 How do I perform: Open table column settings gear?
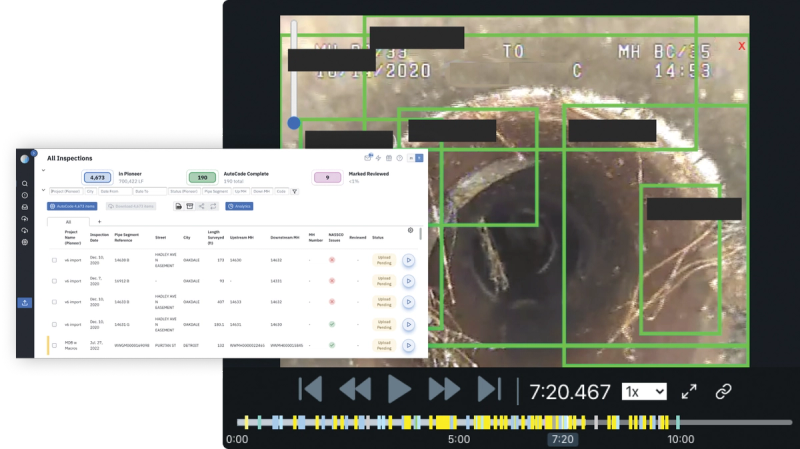pos(410,230)
